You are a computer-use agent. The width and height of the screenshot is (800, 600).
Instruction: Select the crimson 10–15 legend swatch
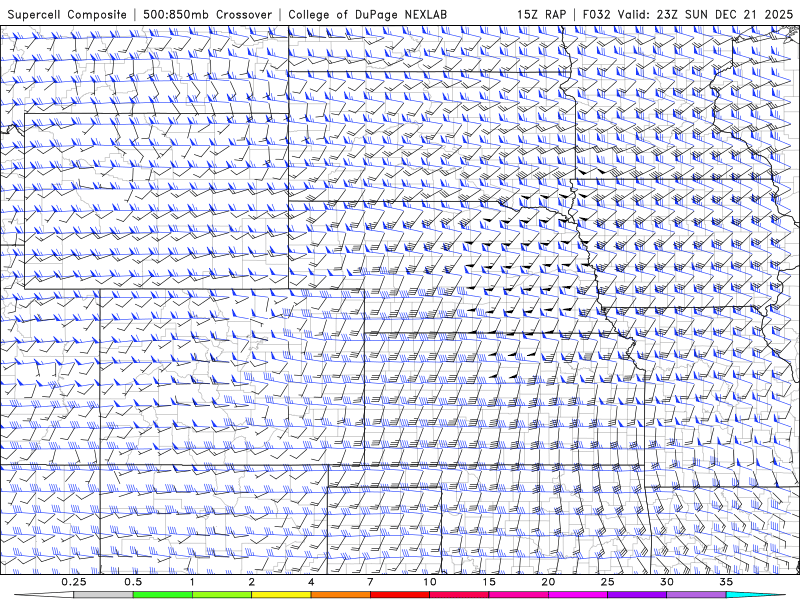(459, 595)
